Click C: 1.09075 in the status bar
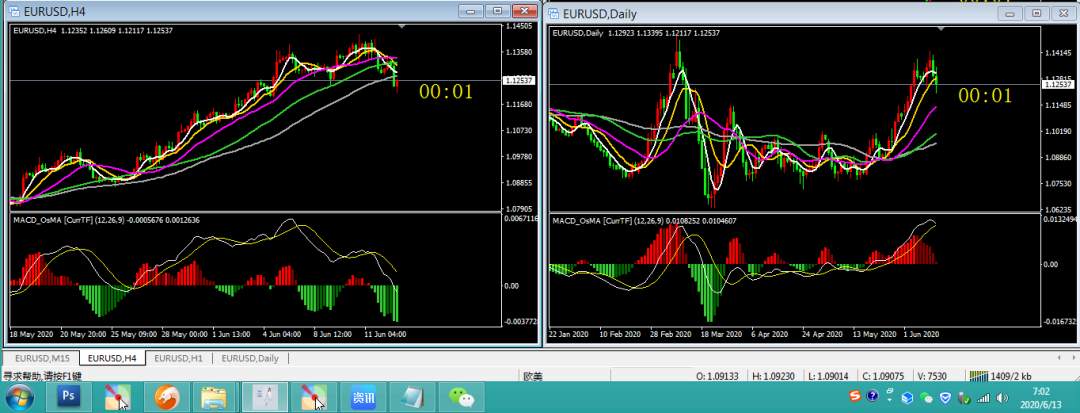 click(x=884, y=377)
